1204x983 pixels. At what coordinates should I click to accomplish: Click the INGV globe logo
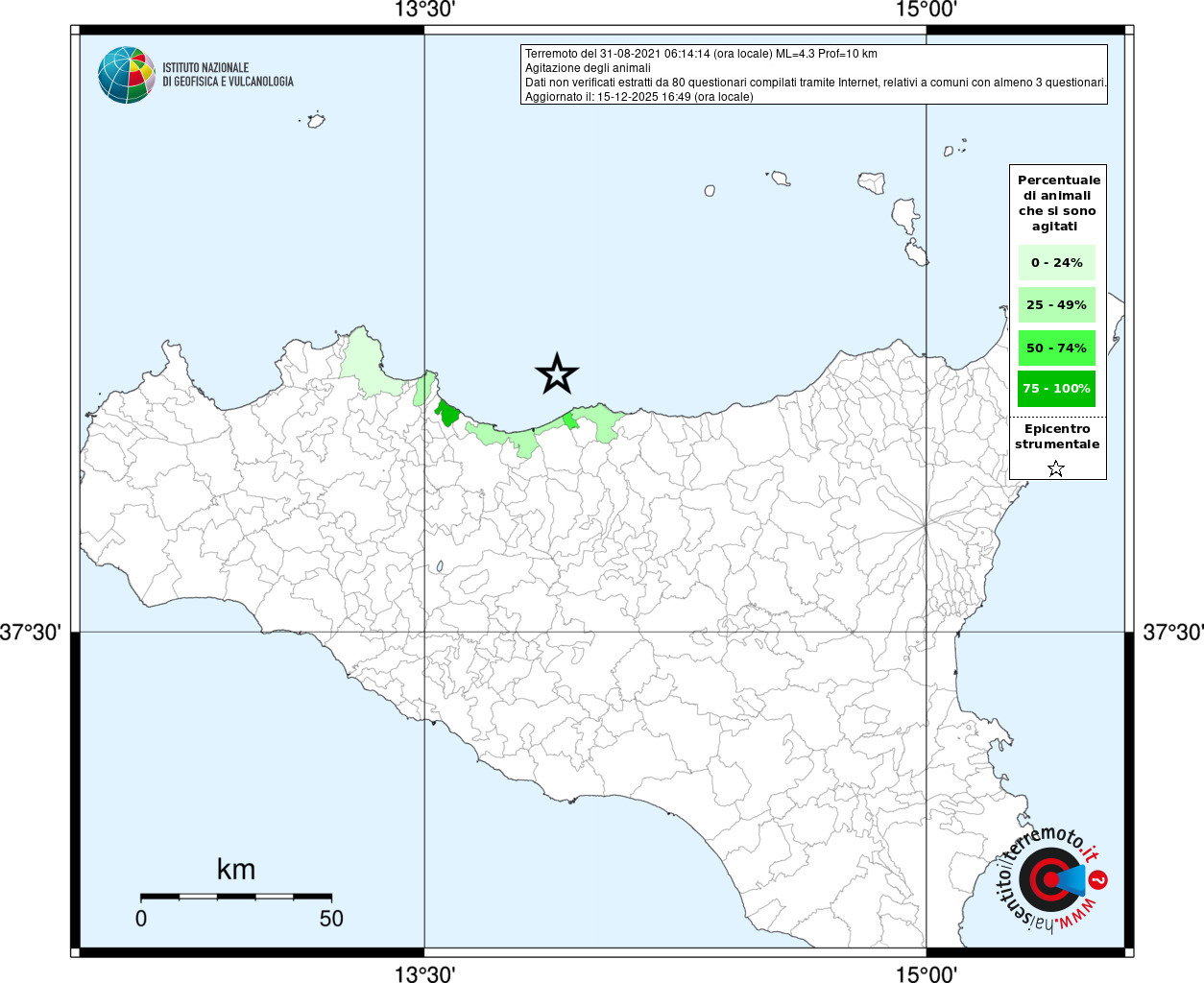(127, 75)
